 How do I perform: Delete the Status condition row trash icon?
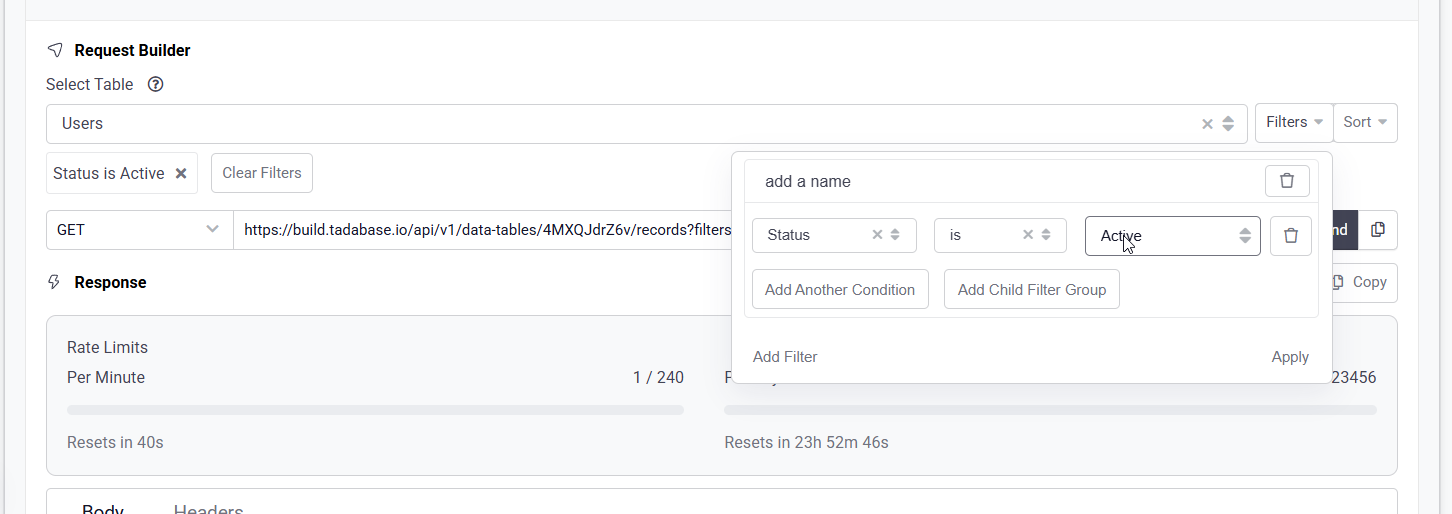(1290, 236)
